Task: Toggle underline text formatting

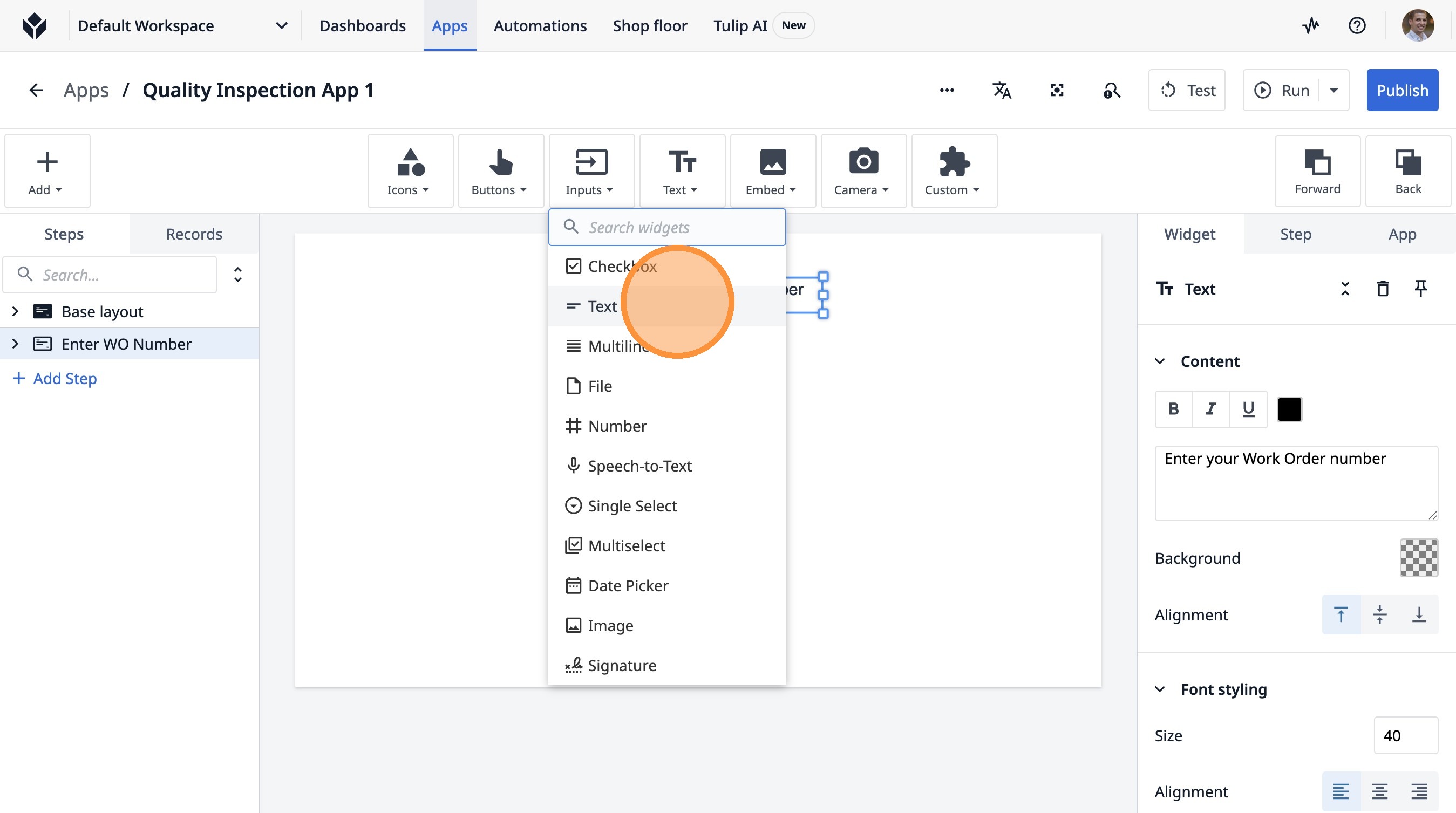Action: 1248,408
